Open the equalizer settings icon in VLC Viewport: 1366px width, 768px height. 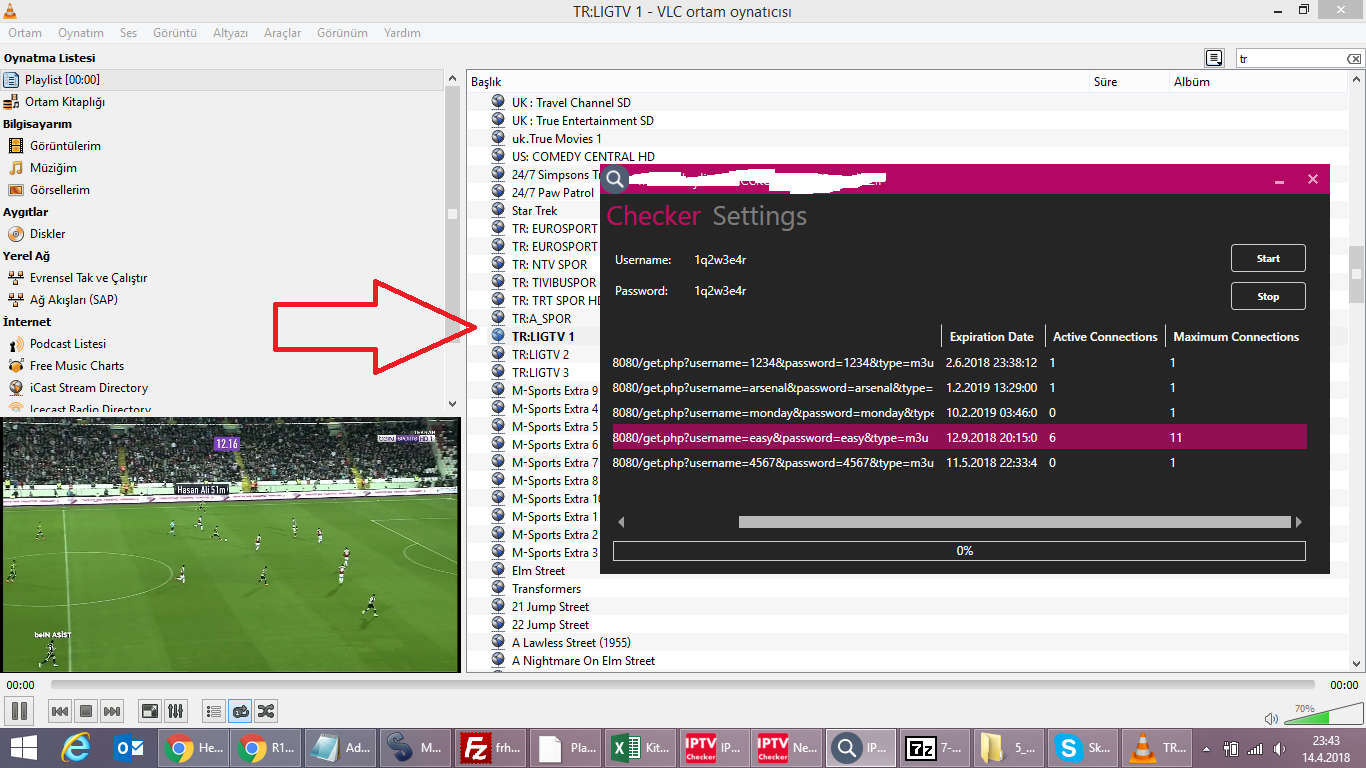click(175, 710)
